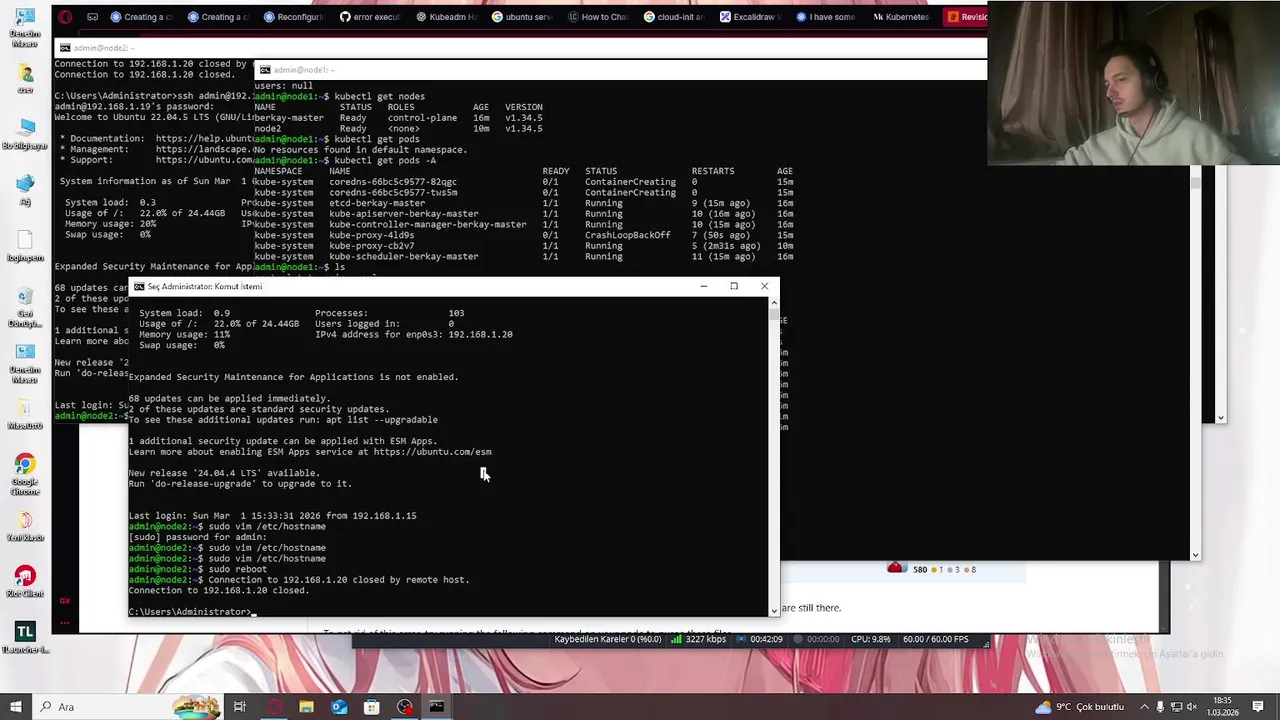Click the CrashLoopBackOff status text

click(x=628, y=235)
